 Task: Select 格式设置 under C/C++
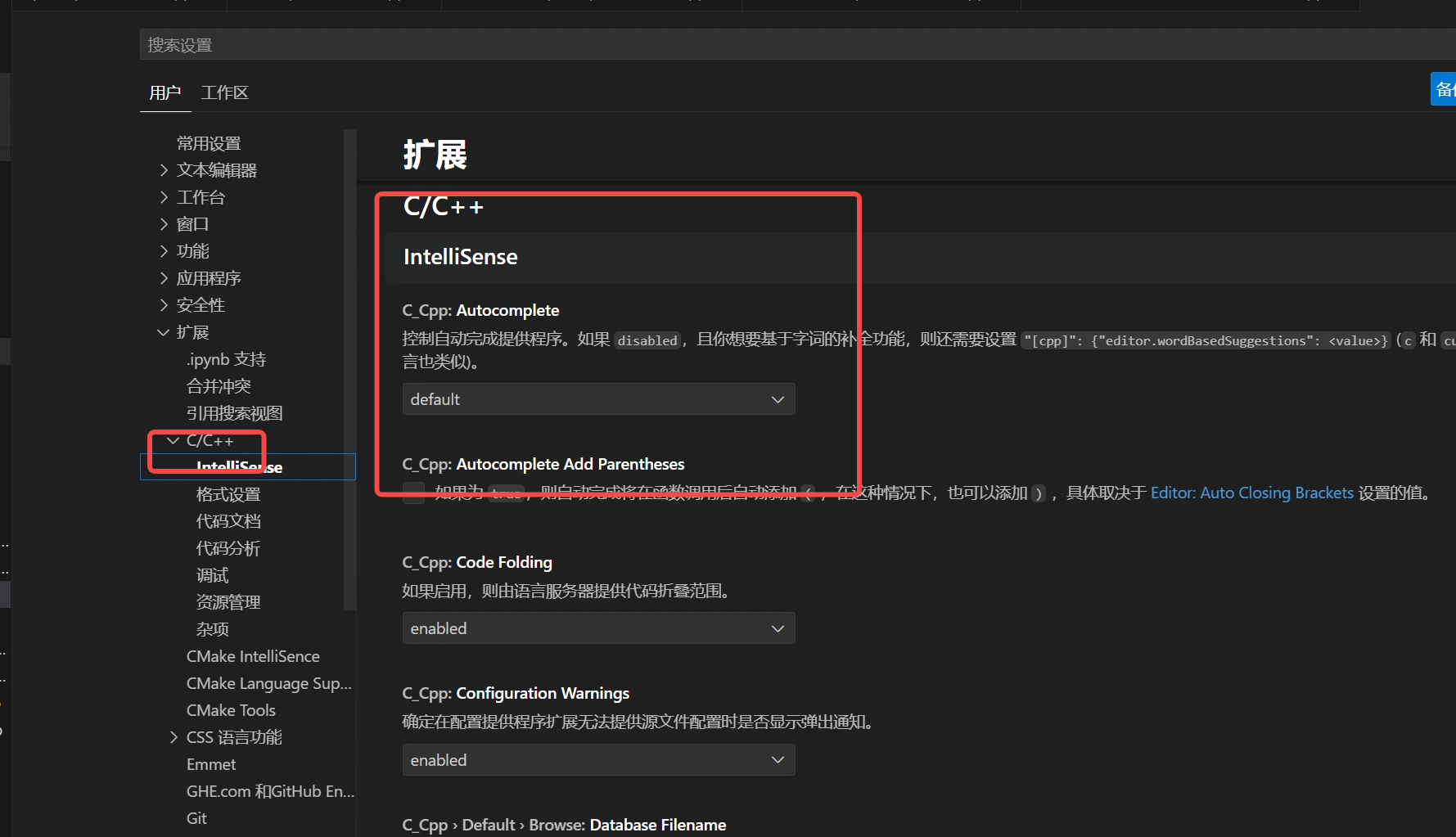click(x=228, y=494)
